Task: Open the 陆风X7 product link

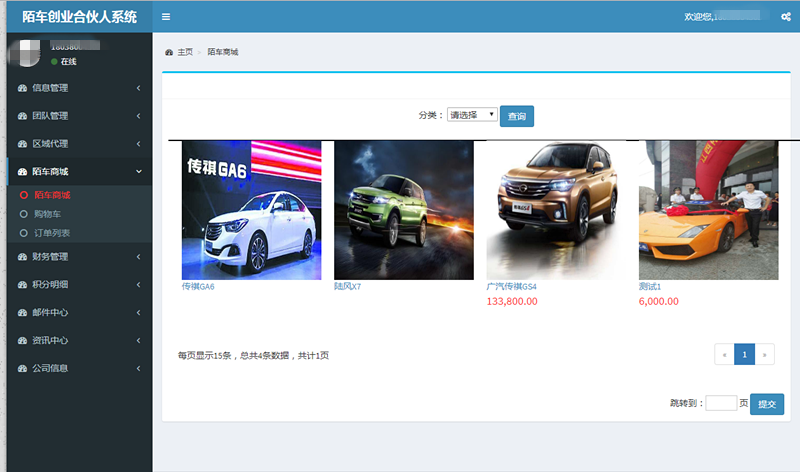Action: click(x=347, y=287)
